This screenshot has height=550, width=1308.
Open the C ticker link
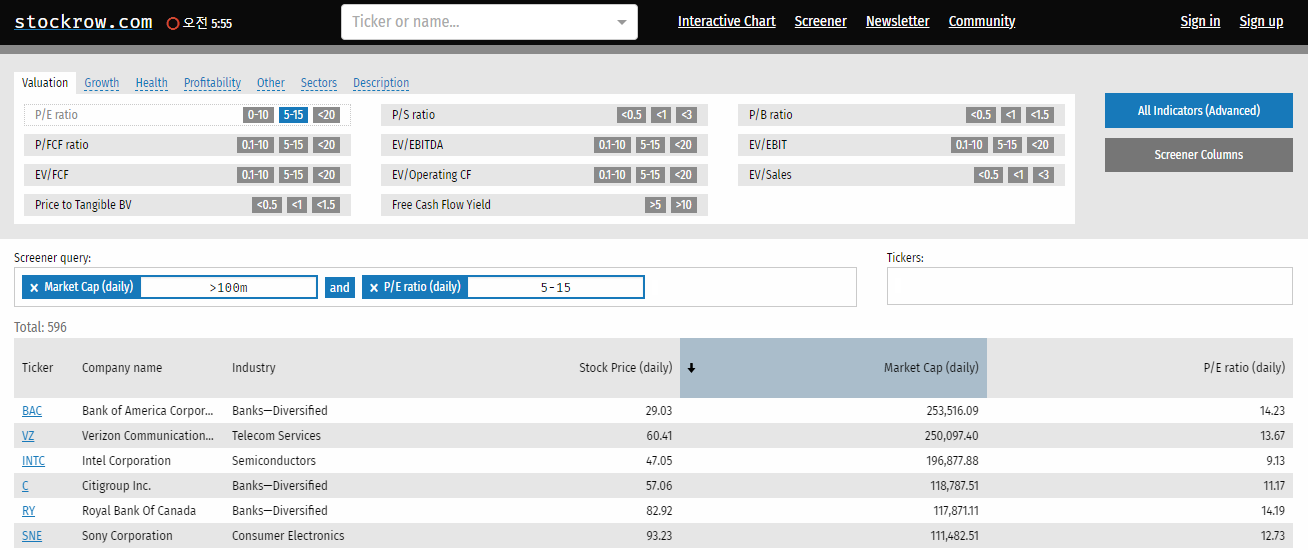pyautogui.click(x=25, y=486)
